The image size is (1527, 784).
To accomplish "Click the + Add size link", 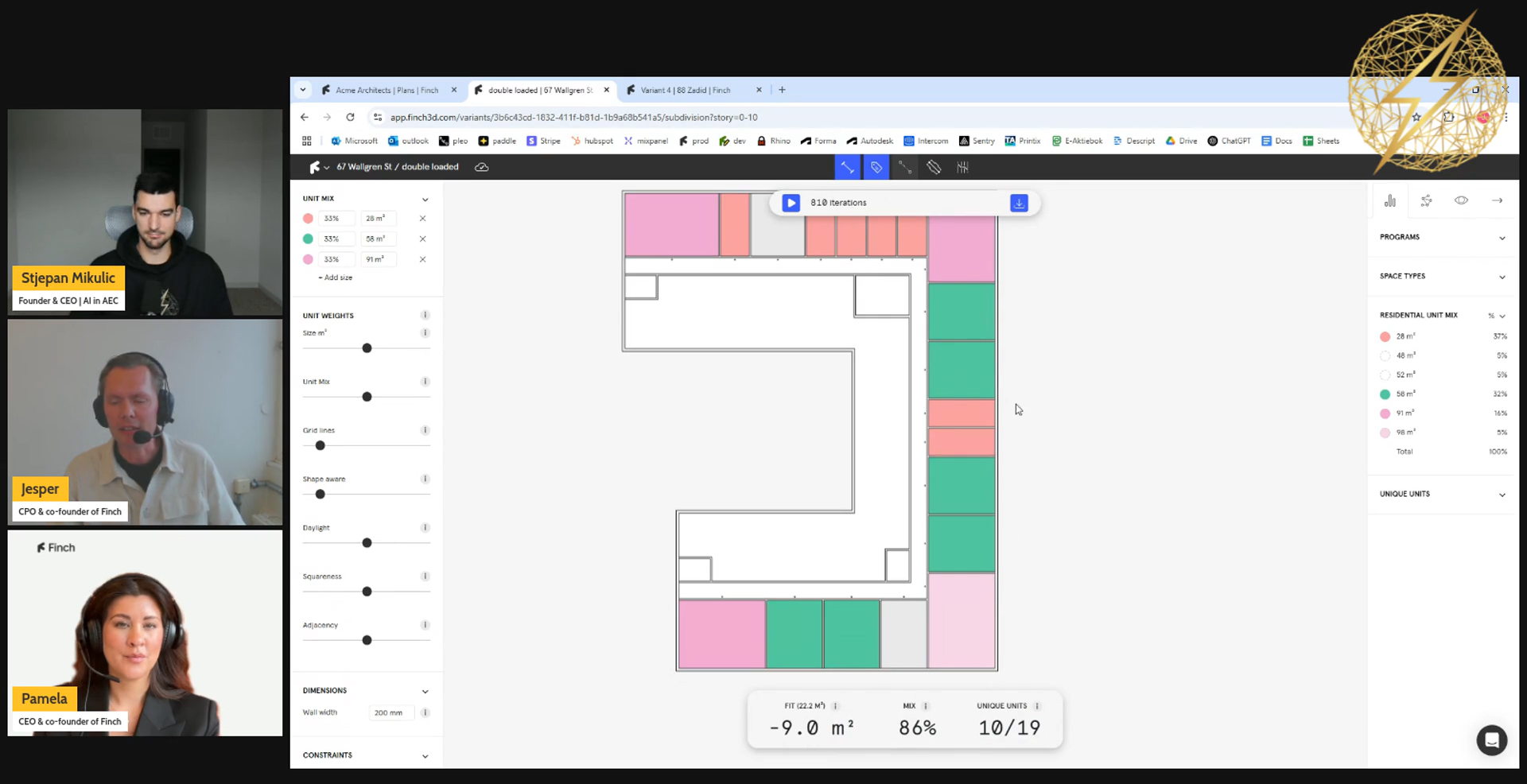I will click(336, 278).
